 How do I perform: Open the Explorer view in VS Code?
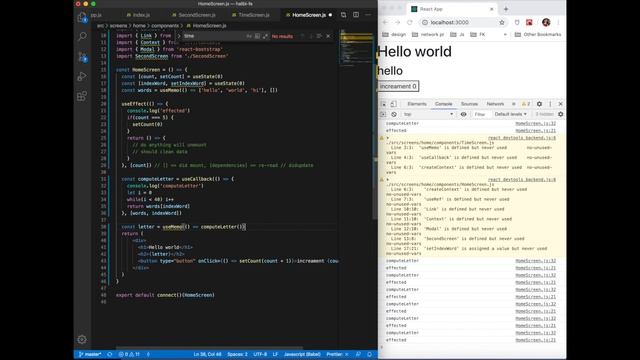point(82,17)
